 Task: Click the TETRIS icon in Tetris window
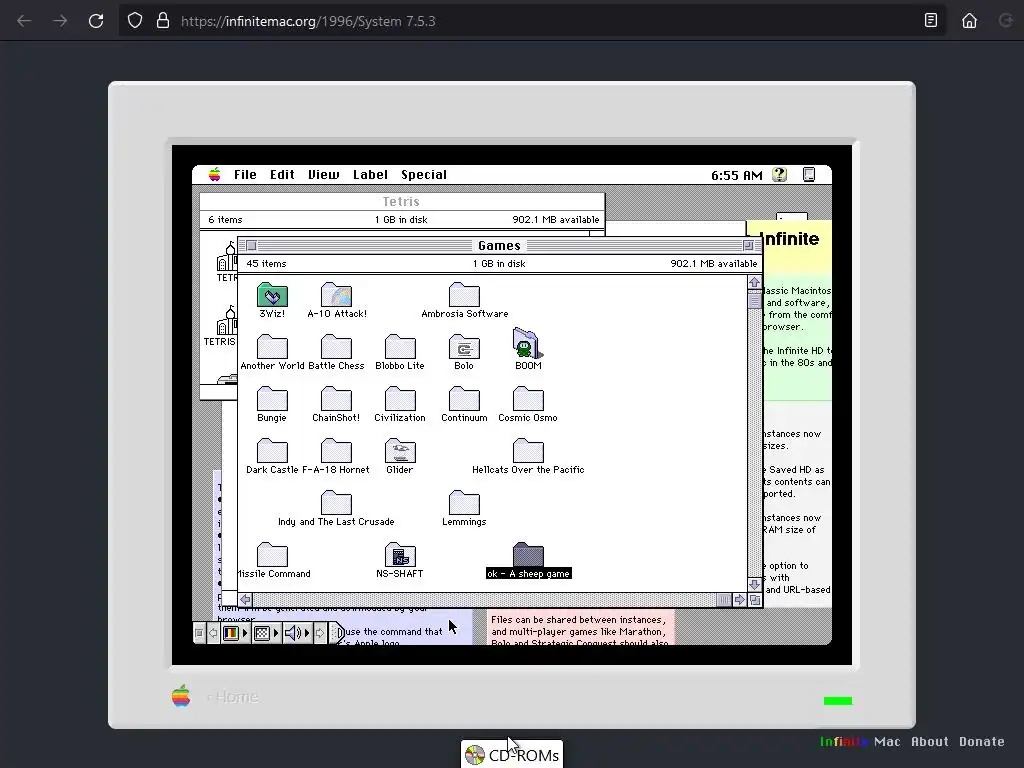pyautogui.click(x=227, y=323)
